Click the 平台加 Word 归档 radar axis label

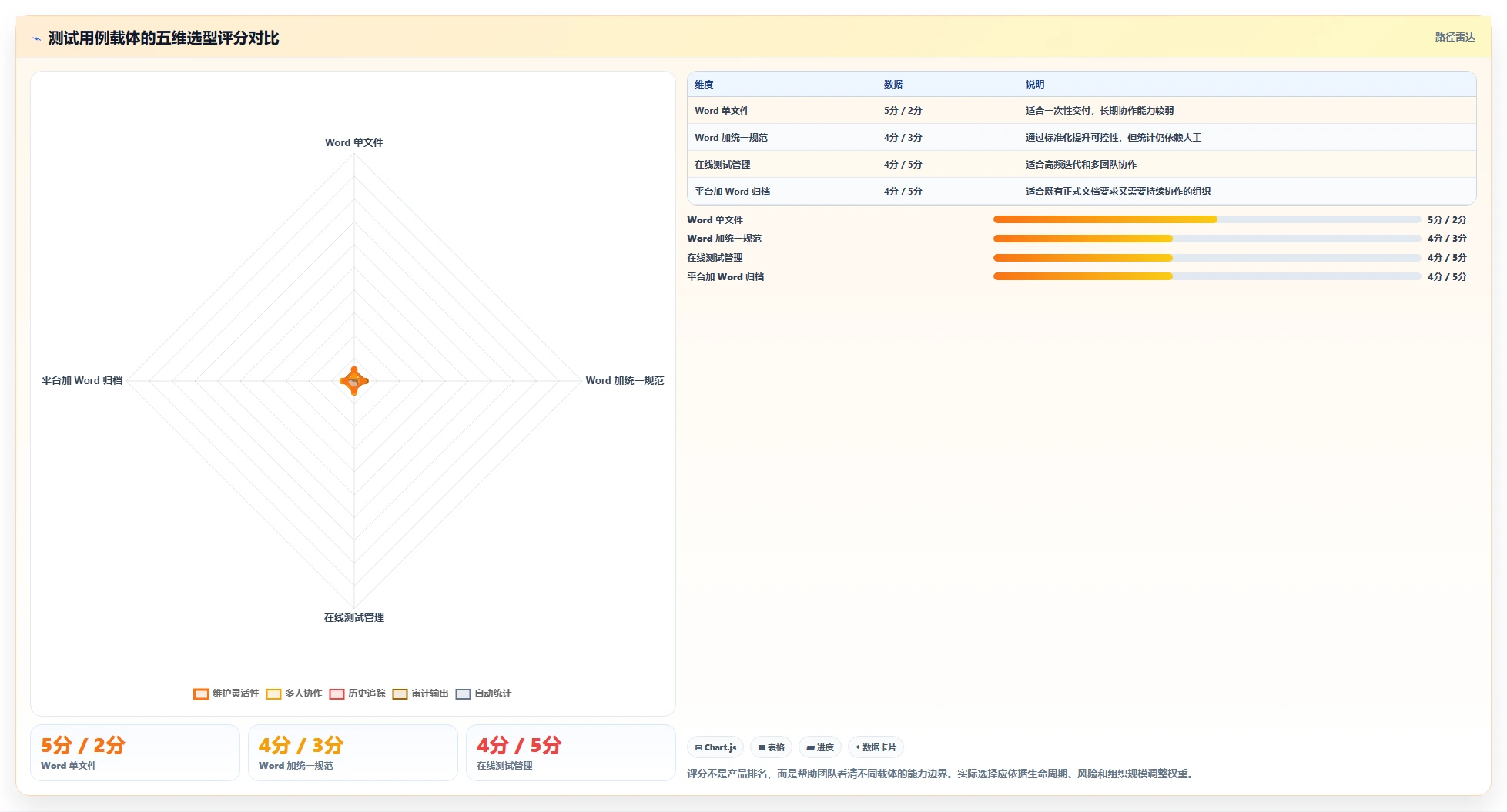click(x=82, y=381)
